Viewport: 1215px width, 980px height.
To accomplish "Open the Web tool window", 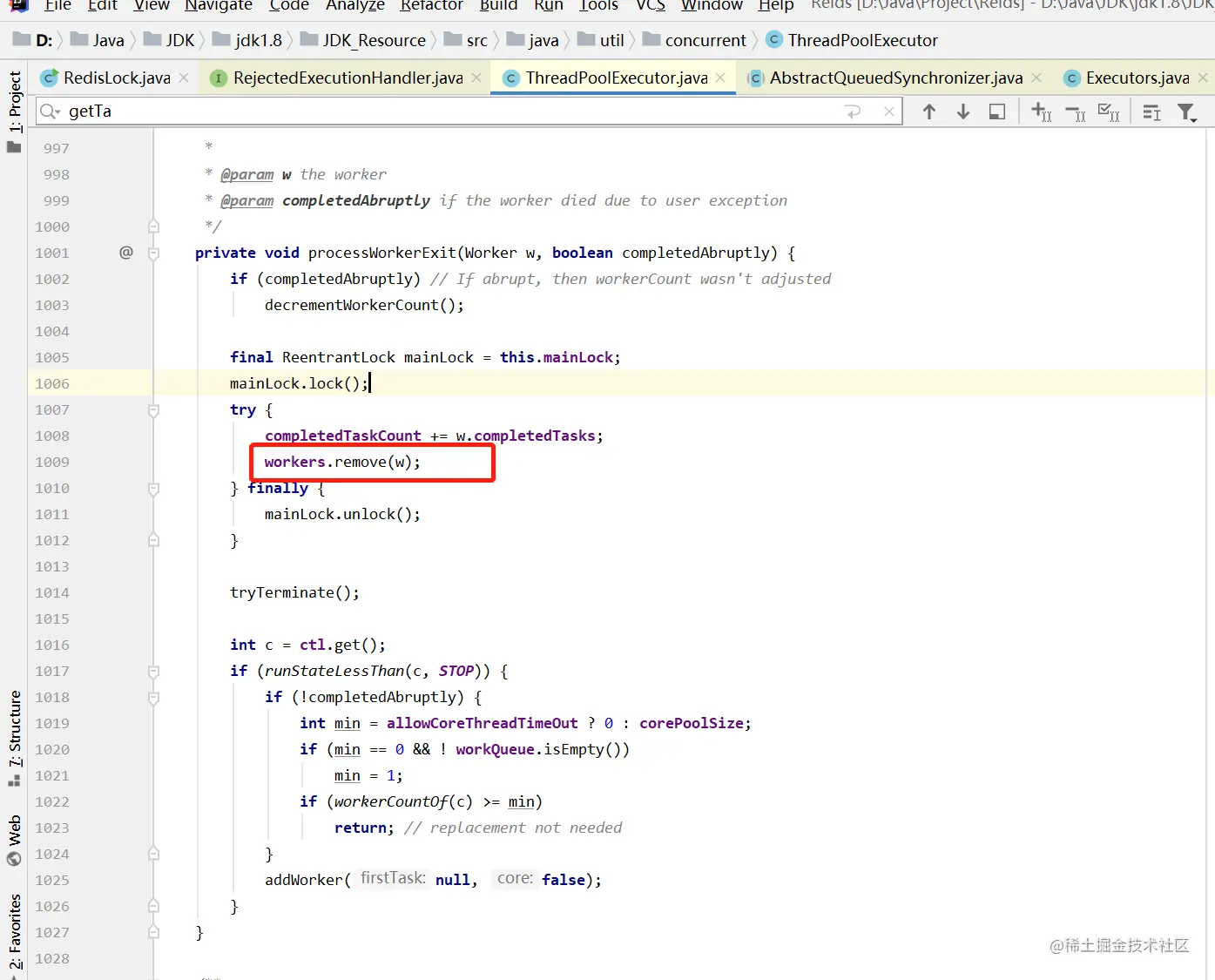I will 14,841.
